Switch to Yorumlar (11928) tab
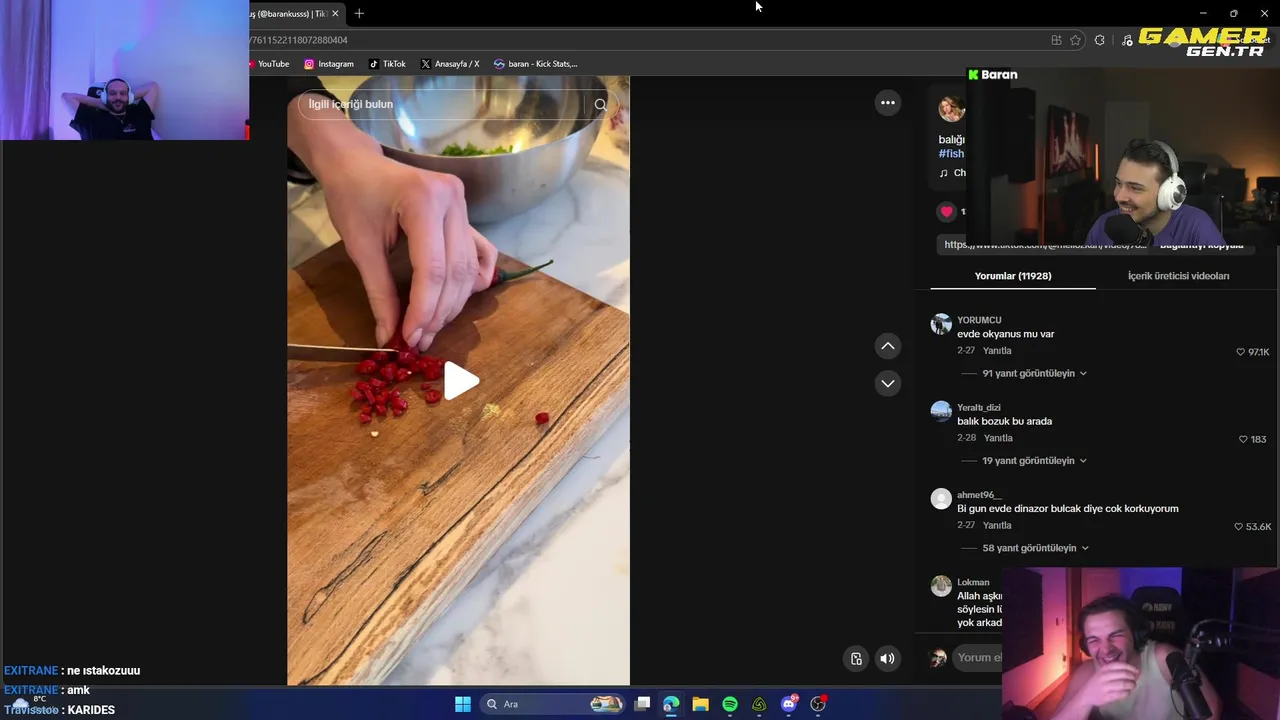The height and width of the screenshot is (720, 1280). coord(1013,276)
